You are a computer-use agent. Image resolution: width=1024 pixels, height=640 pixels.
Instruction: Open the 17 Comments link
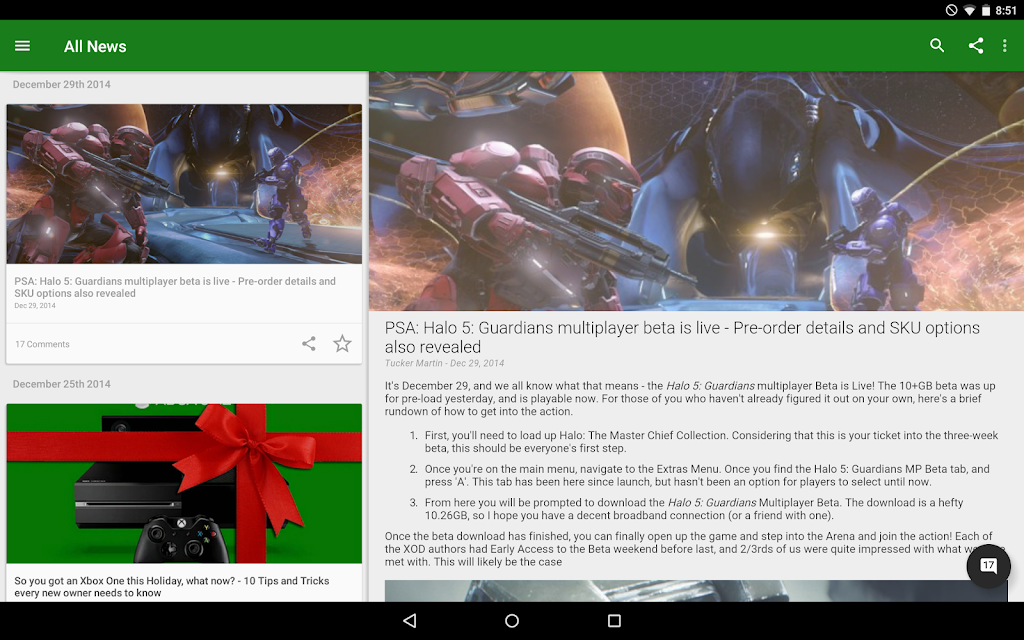point(42,344)
